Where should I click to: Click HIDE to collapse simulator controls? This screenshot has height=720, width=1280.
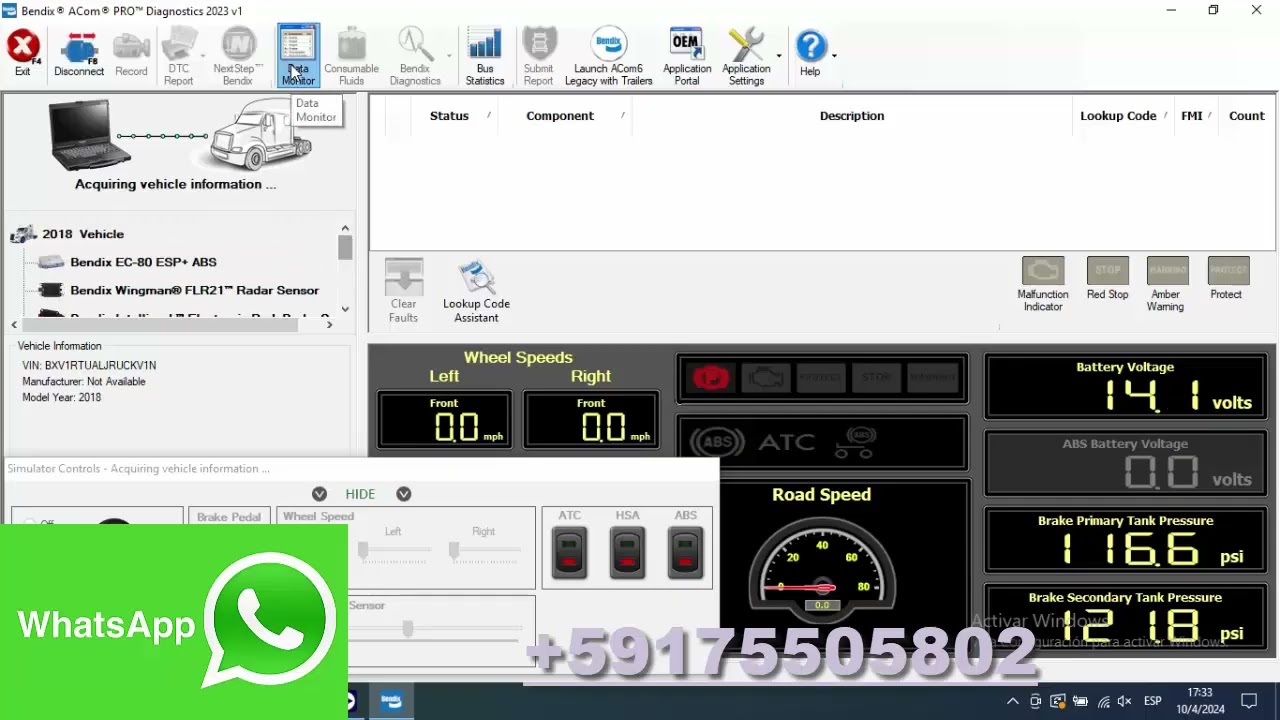360,494
